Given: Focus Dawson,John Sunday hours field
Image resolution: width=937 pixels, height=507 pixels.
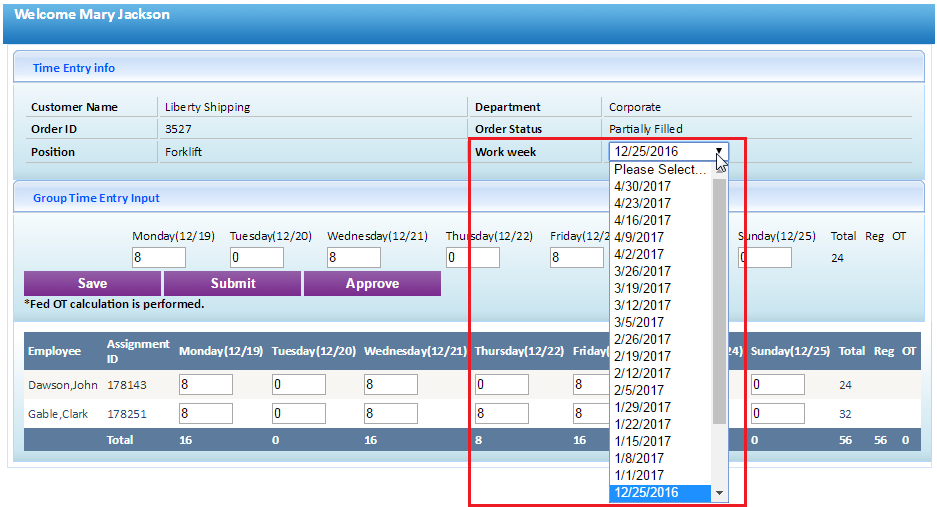Looking at the screenshot, I should (x=778, y=384).
